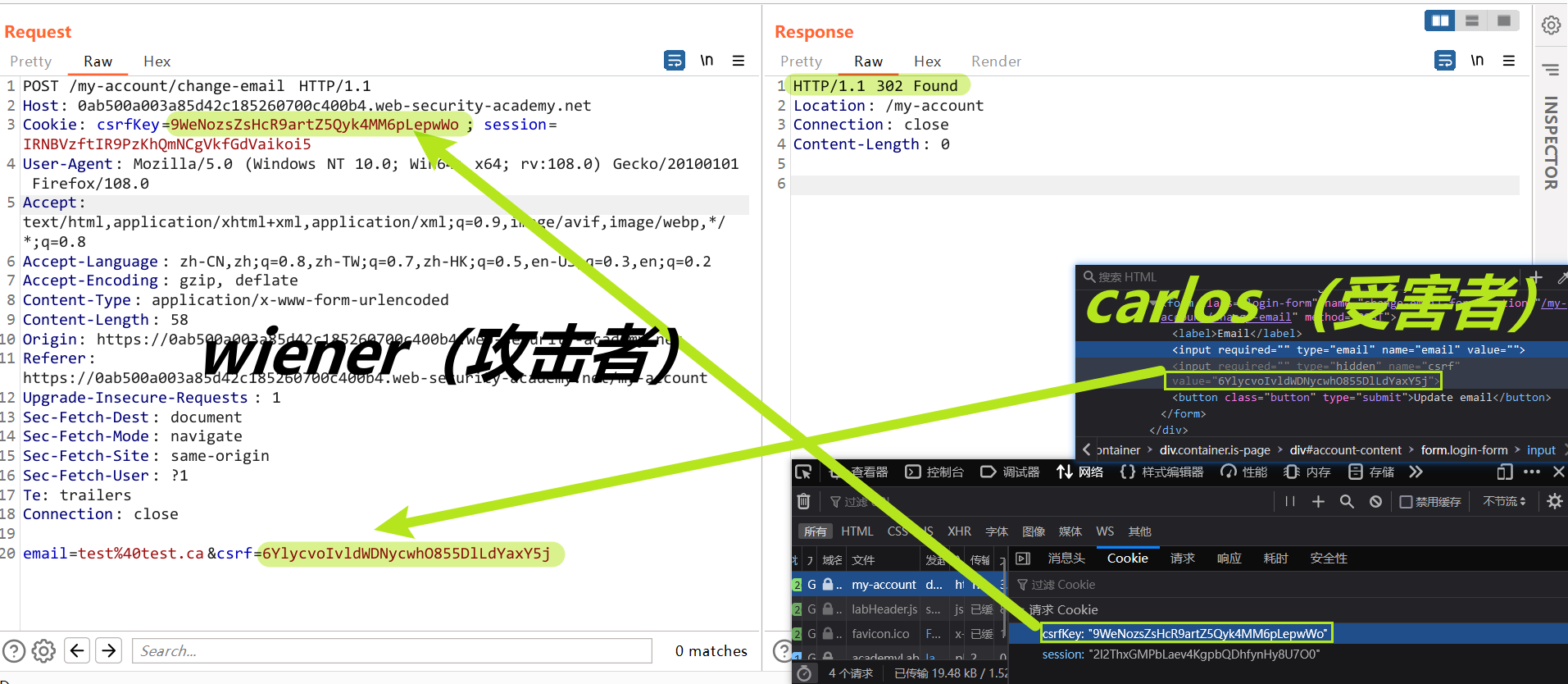Clear network log with trash icon
Screen dimensions: 1568x684
click(x=803, y=501)
